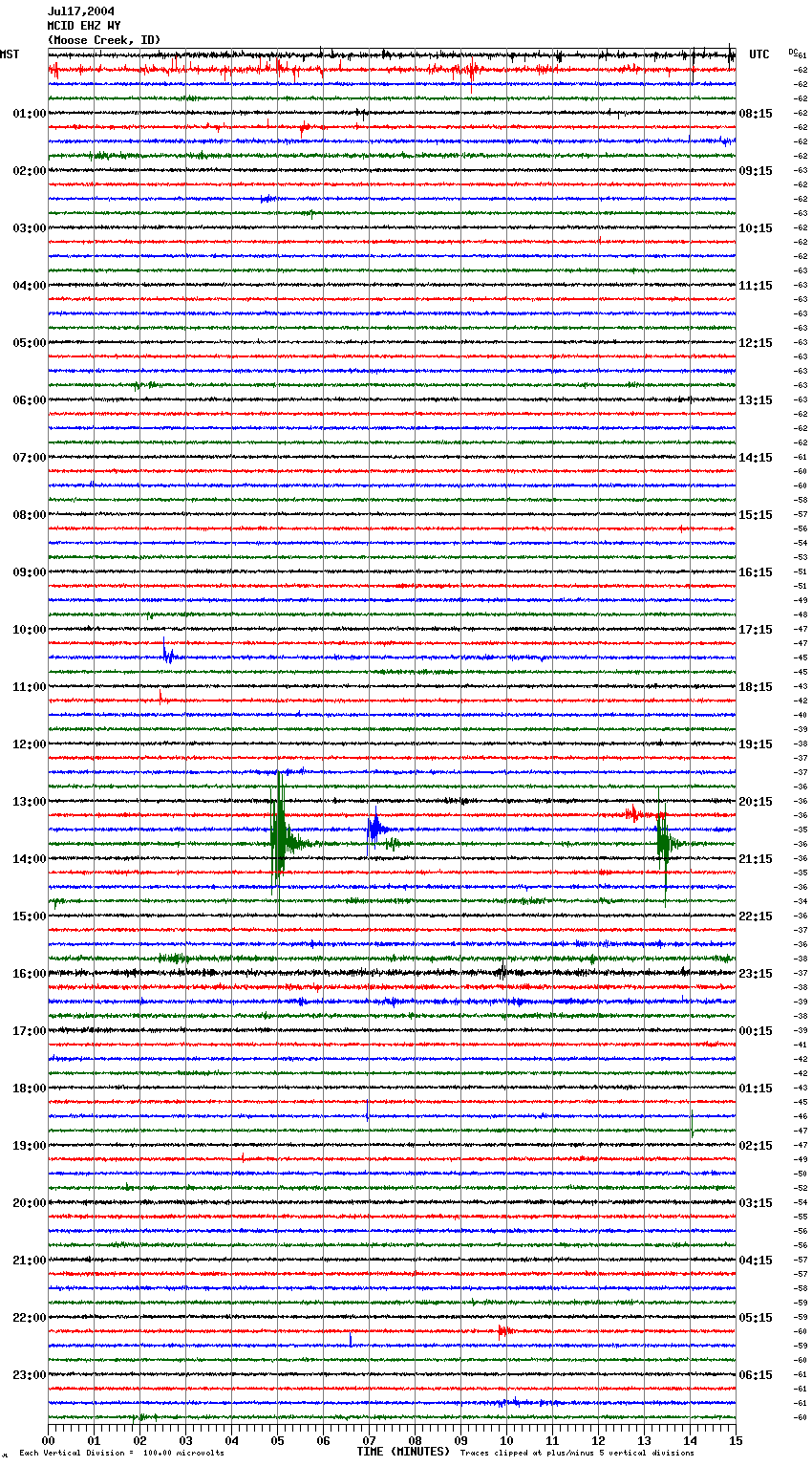
Task: Select the 01:00 MST hour label
Action: coord(30,114)
